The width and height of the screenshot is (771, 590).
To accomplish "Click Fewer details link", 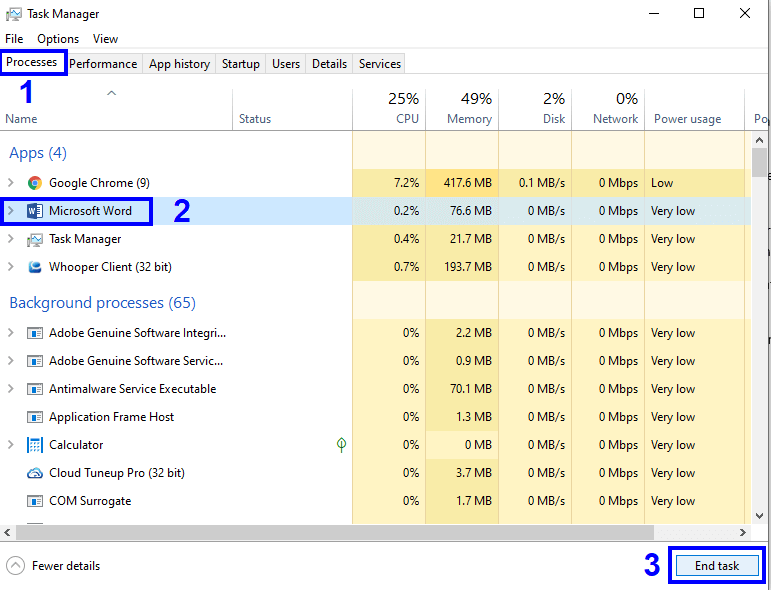I will (x=66, y=566).
